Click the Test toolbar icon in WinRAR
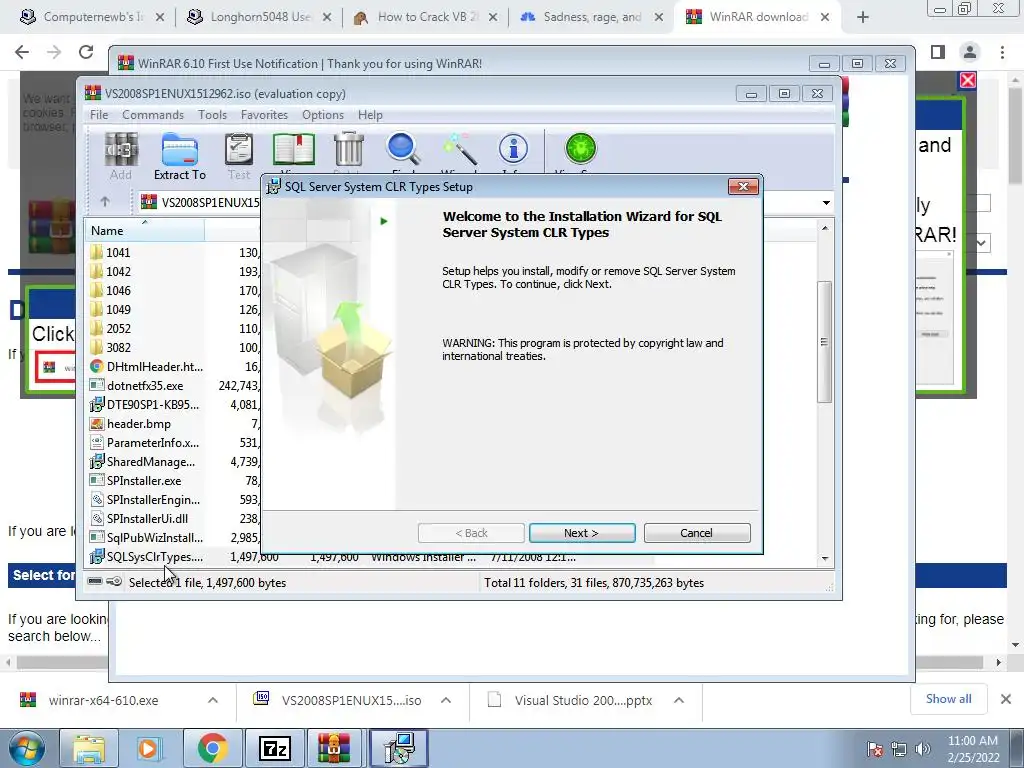The height and width of the screenshot is (768, 1024). [x=238, y=155]
